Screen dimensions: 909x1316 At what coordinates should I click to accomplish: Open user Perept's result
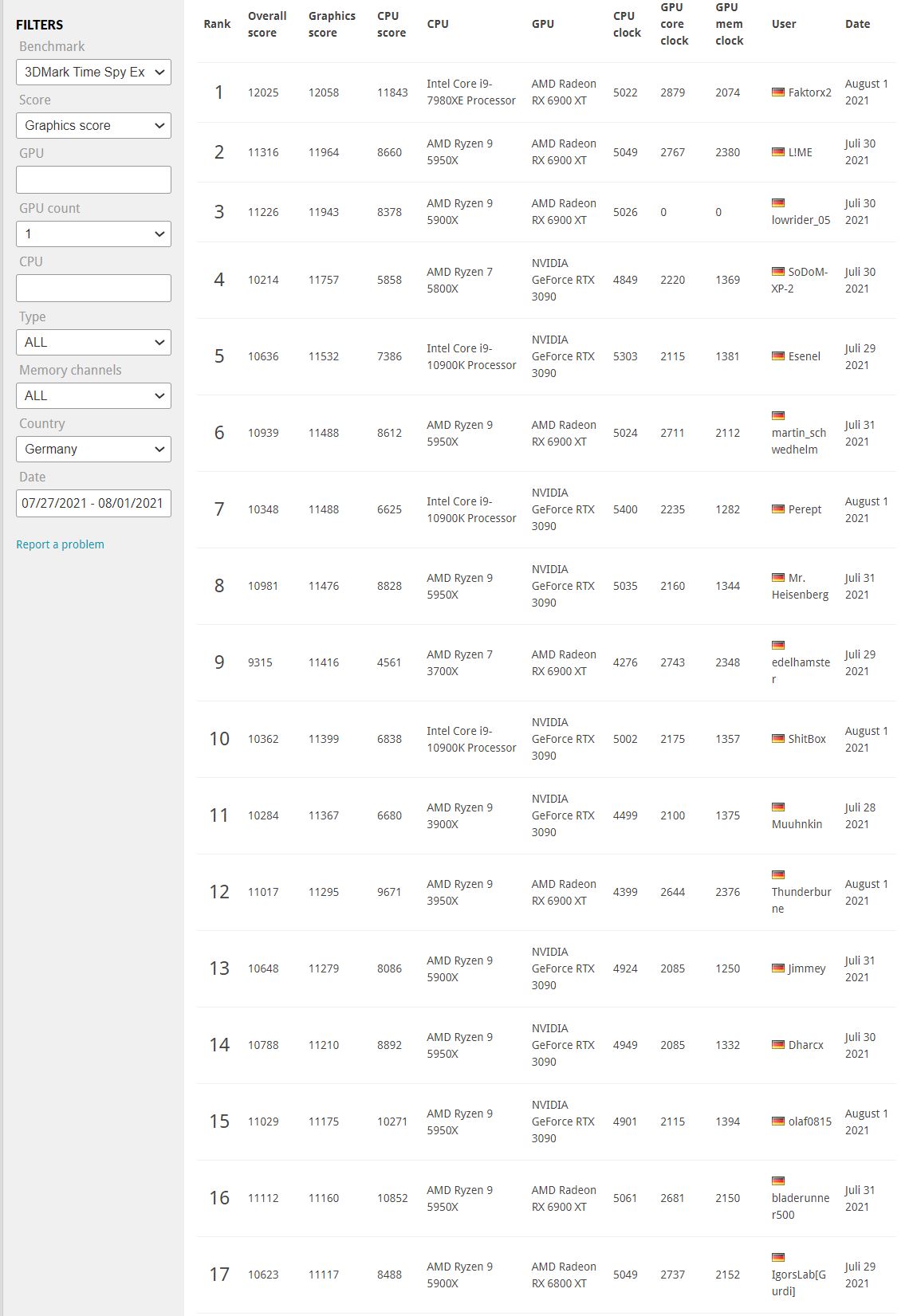805,509
